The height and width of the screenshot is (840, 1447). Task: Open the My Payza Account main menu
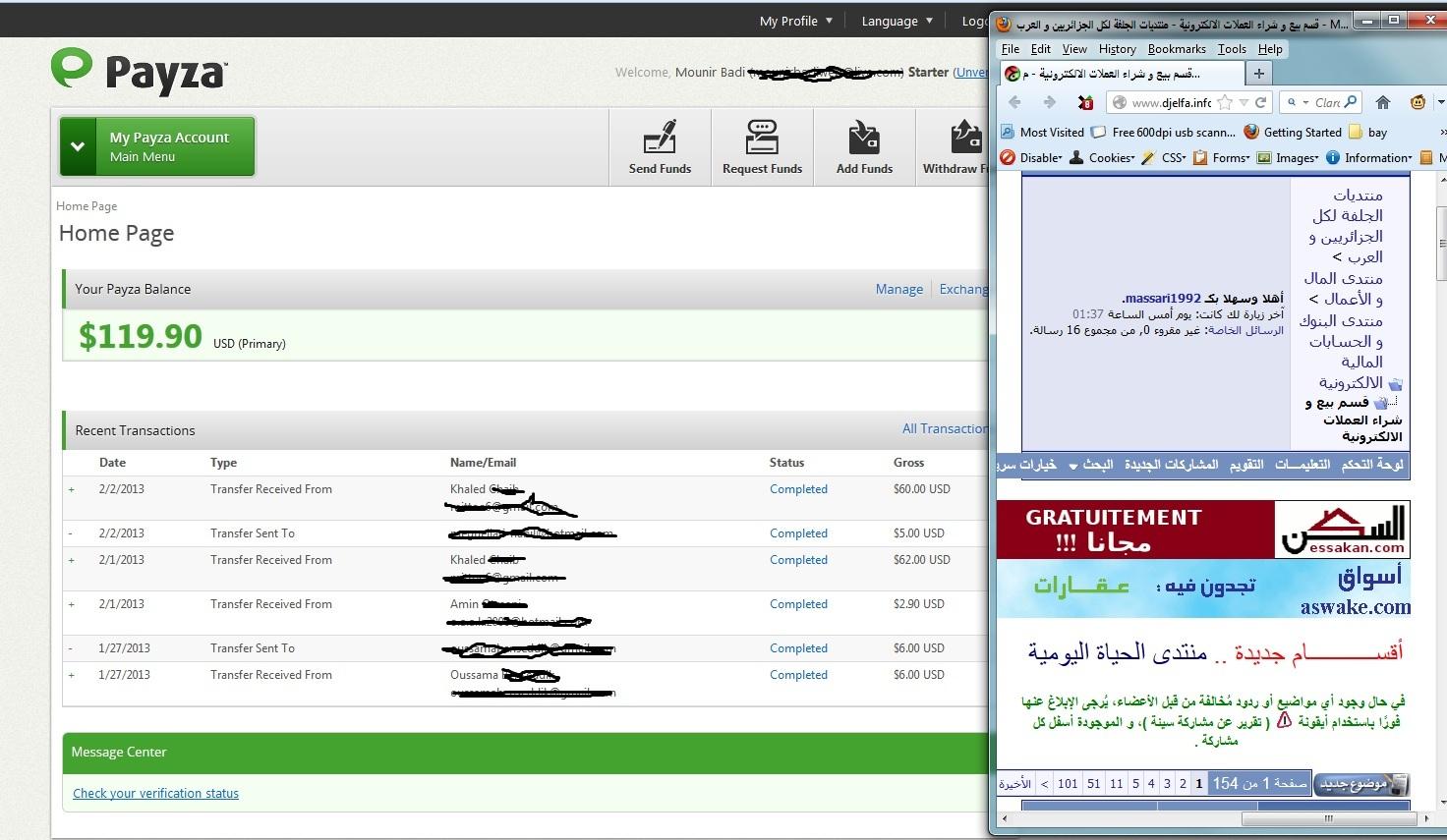157,146
